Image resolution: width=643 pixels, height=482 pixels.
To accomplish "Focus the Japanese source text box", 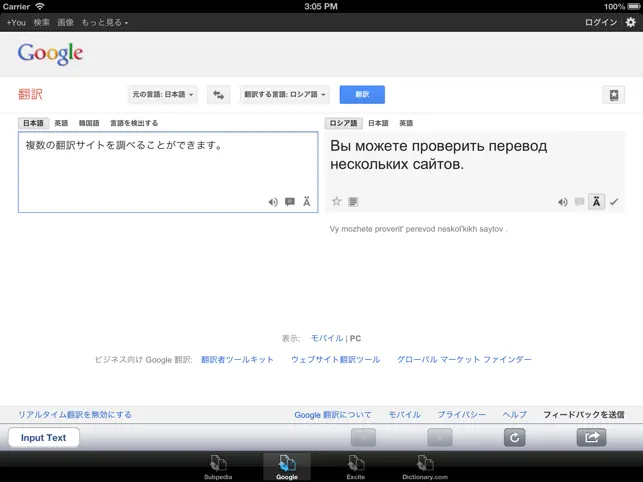I will (168, 172).
